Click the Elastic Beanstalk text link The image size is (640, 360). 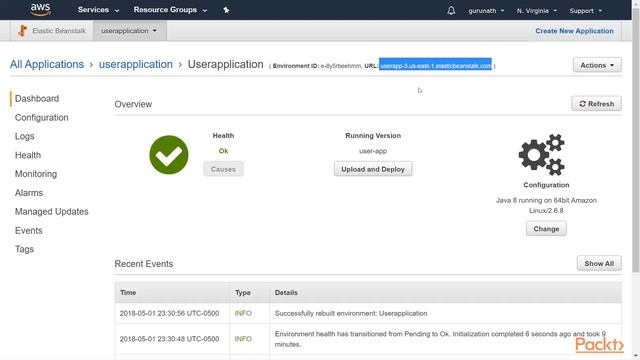59,31
